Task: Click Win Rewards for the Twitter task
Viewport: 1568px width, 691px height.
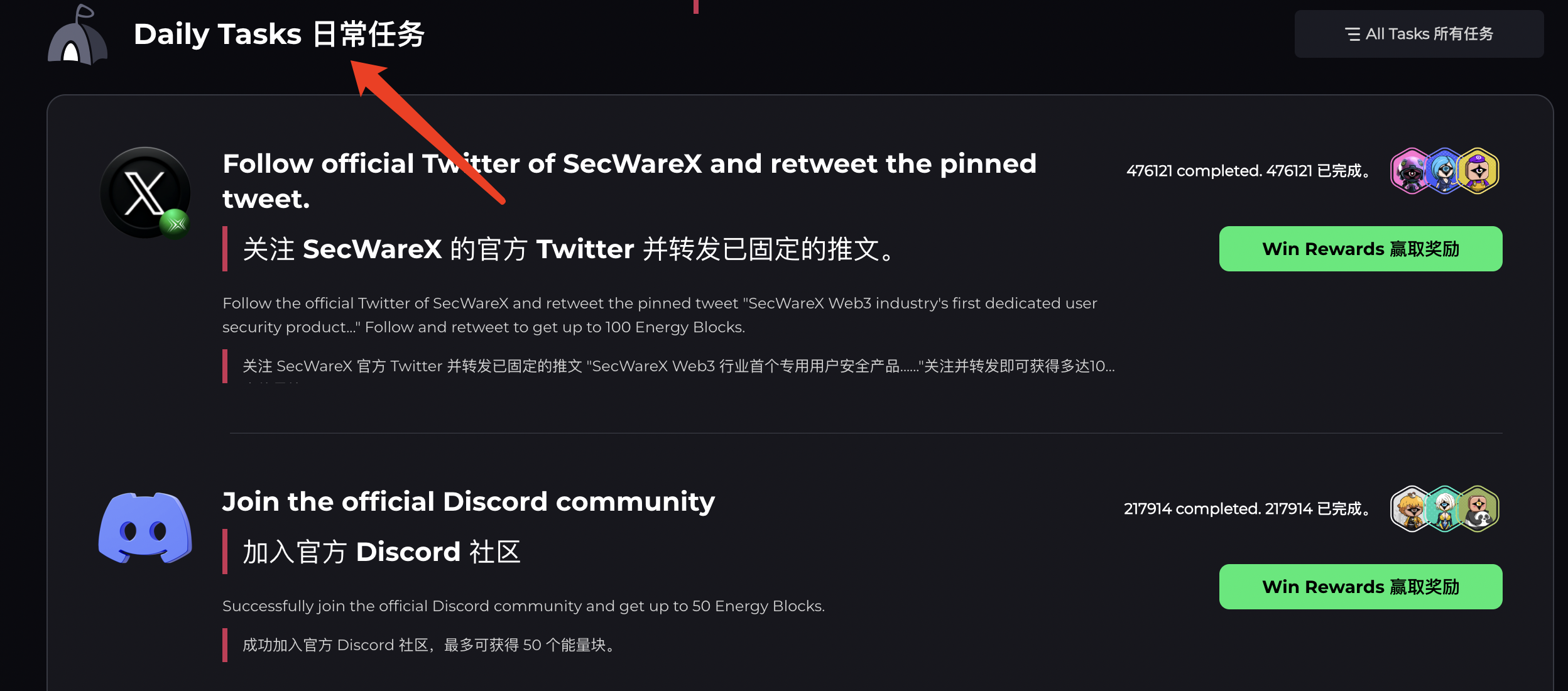Action: click(1361, 249)
